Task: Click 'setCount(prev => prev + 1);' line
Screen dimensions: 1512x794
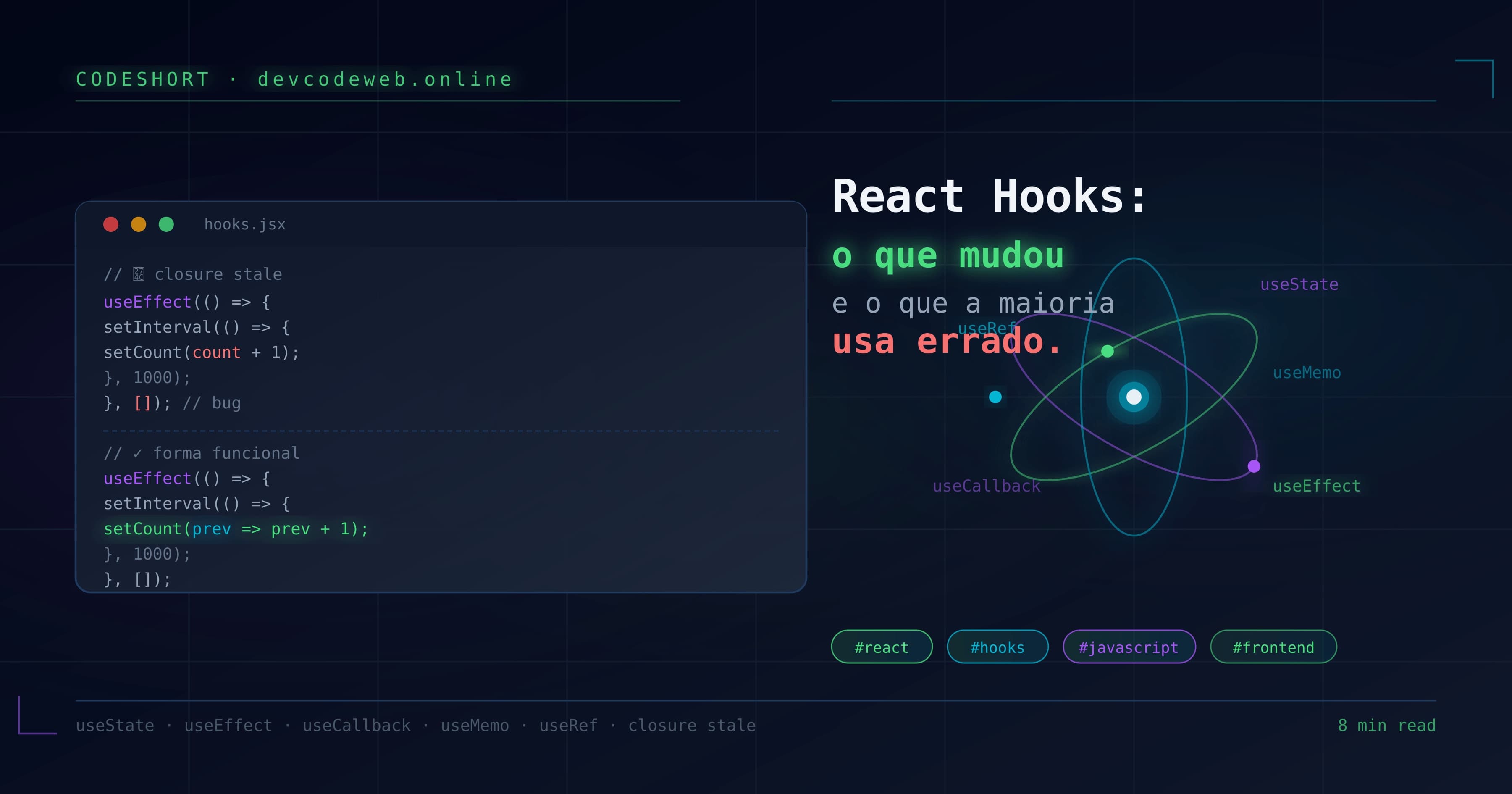Action: 236,528
